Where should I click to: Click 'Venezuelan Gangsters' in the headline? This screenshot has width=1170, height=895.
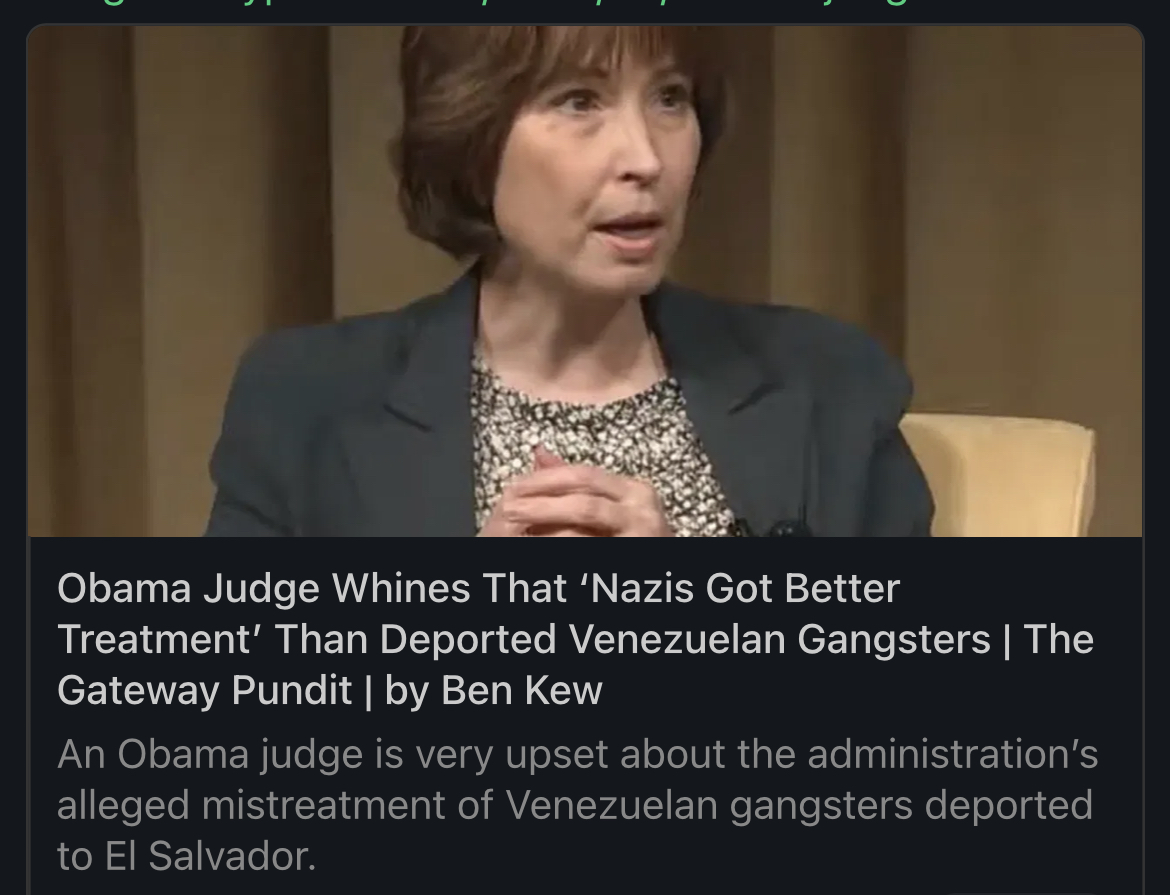click(x=780, y=639)
